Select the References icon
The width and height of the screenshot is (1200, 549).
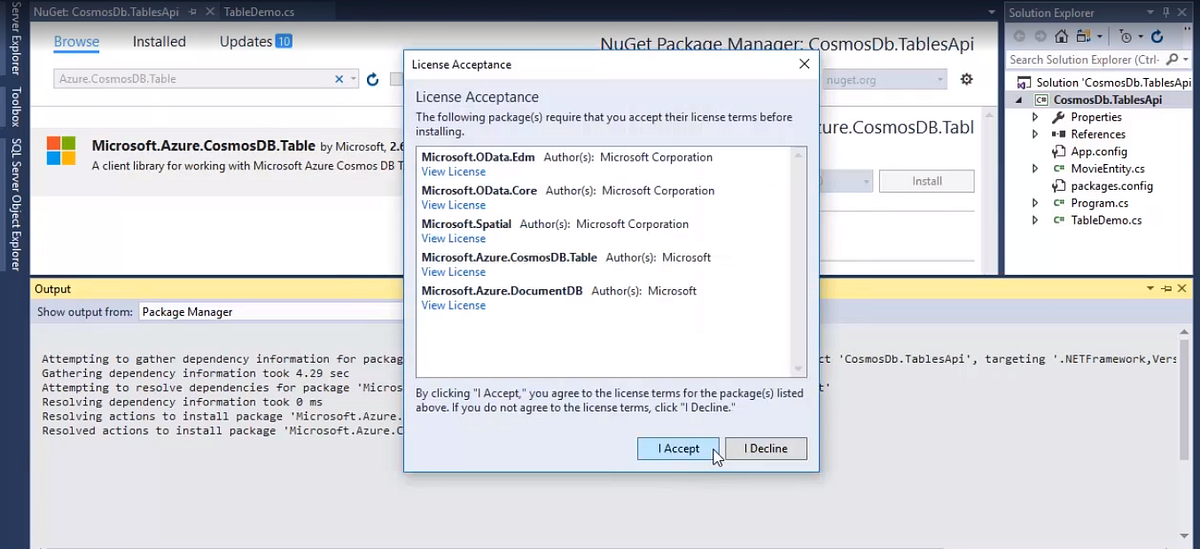click(x=1059, y=134)
